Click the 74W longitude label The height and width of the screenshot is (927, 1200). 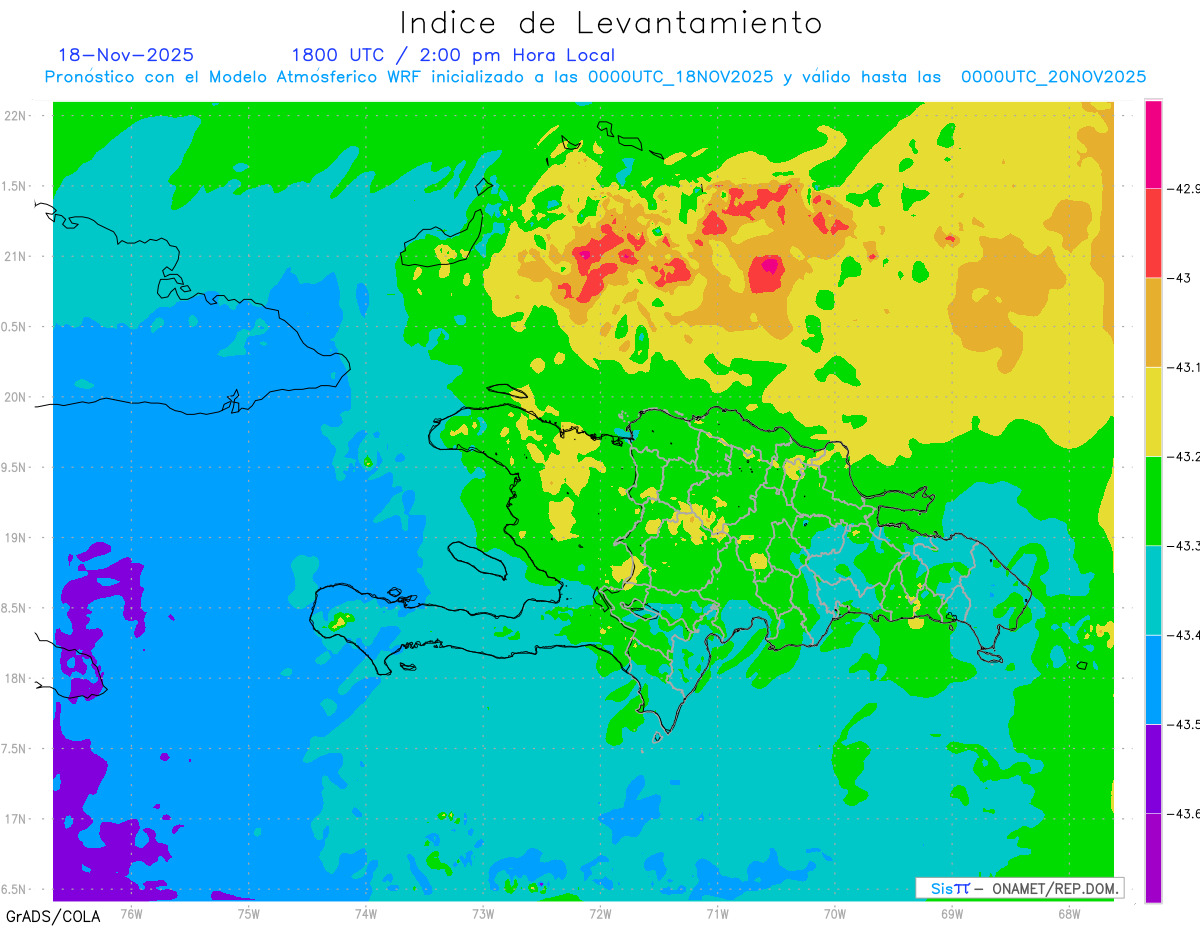(x=366, y=912)
